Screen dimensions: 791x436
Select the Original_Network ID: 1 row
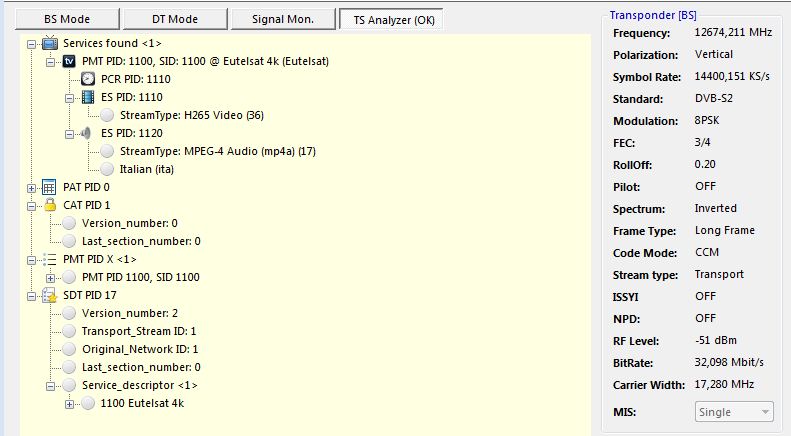(x=140, y=349)
